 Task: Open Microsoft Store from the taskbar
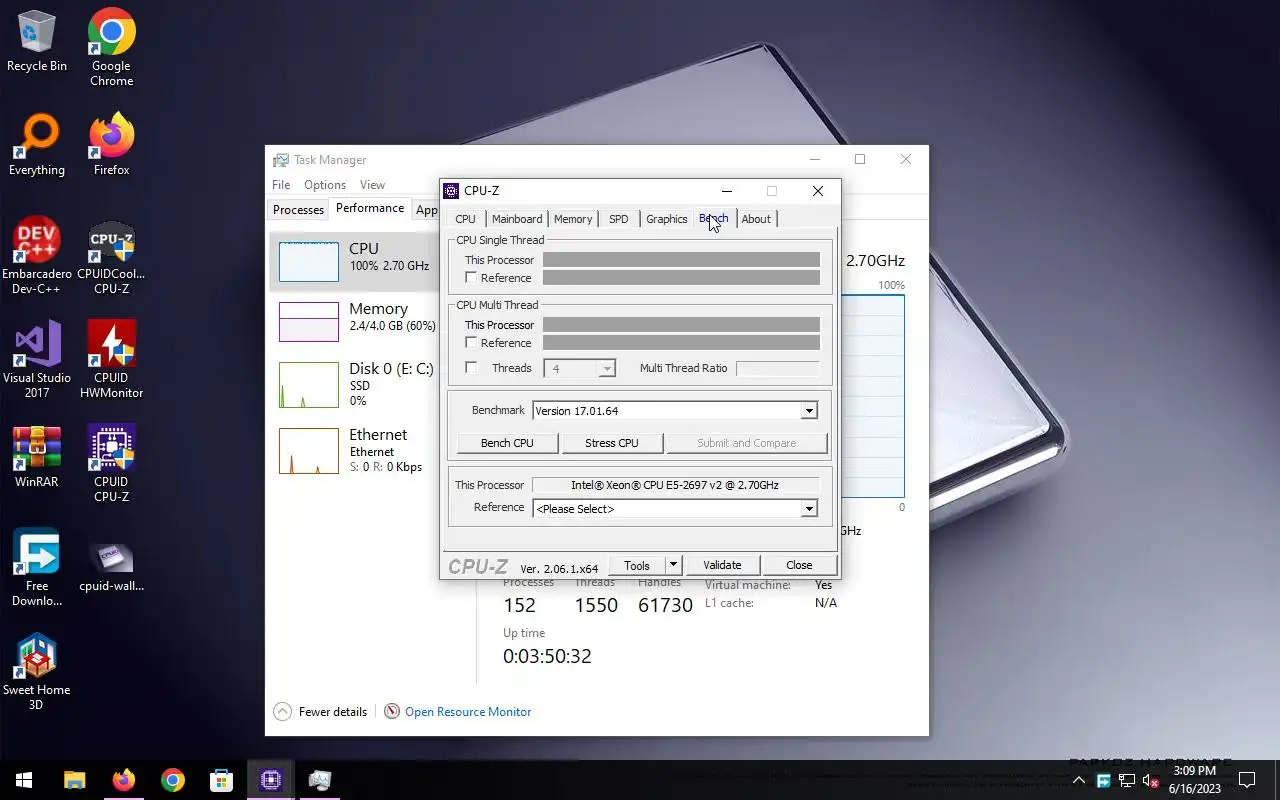click(221, 780)
